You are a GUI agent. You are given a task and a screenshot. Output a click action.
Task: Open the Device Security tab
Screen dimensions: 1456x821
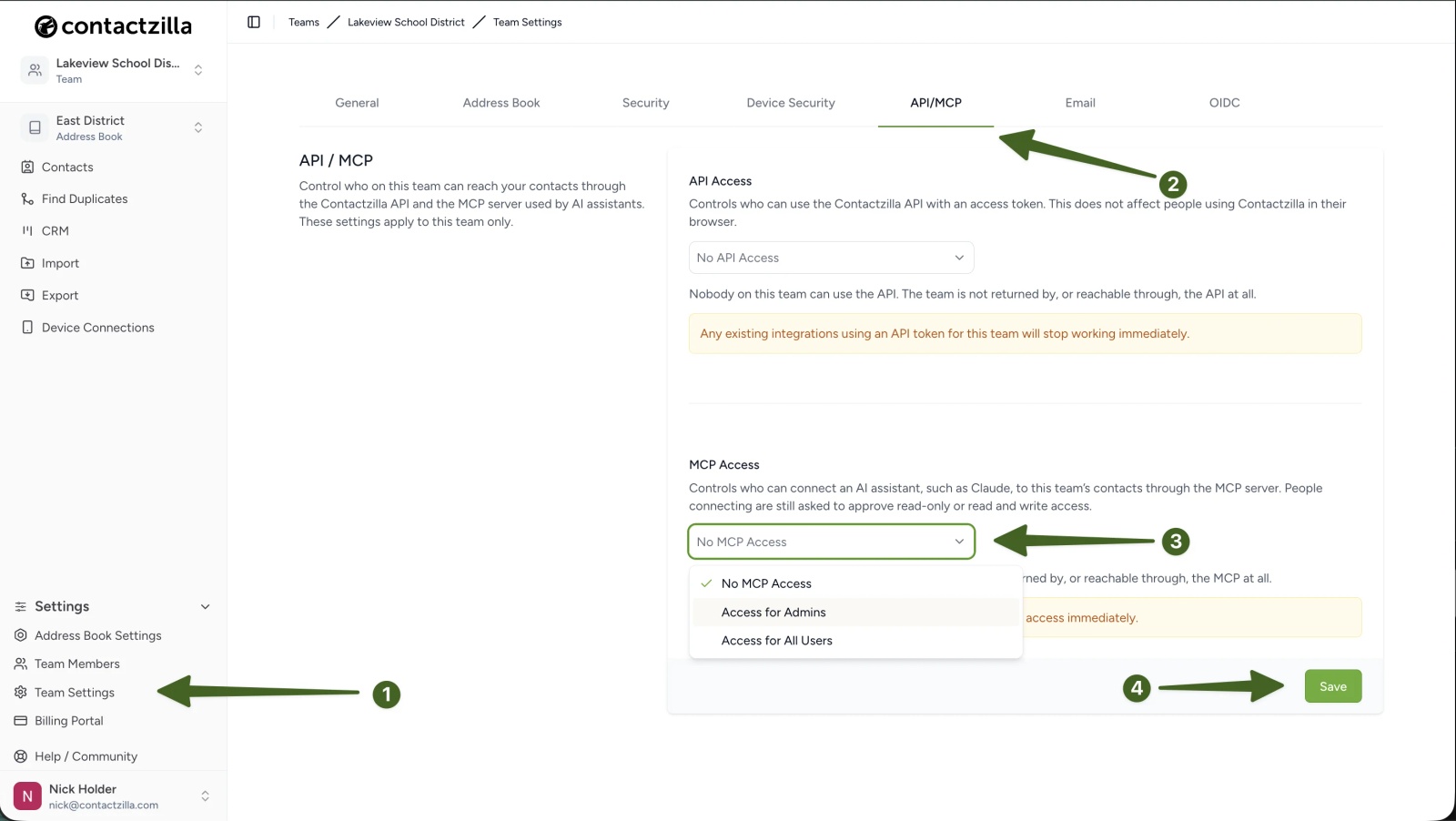pyautogui.click(x=791, y=103)
